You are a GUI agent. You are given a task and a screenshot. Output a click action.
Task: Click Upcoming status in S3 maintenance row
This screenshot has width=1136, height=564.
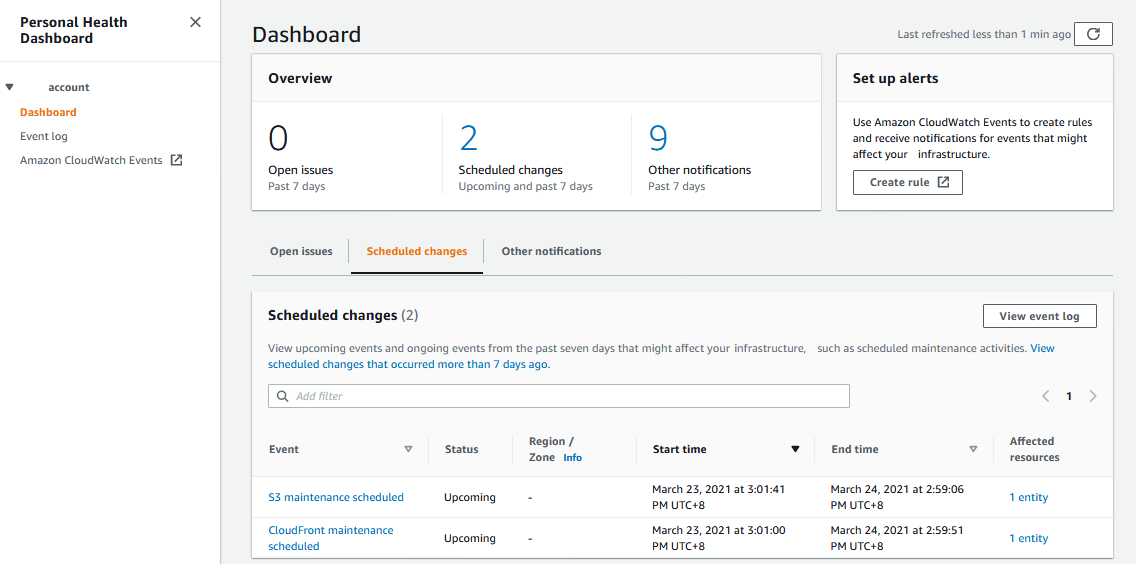[469, 497]
